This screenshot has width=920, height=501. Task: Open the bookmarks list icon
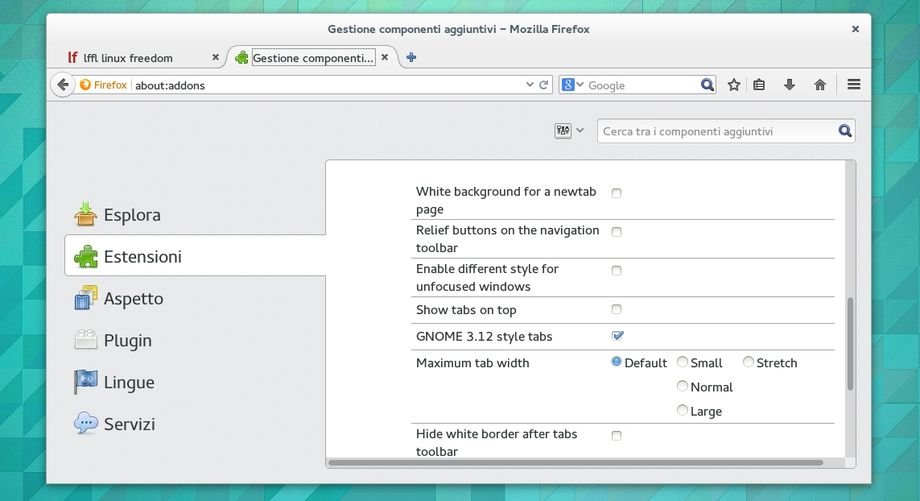tap(760, 85)
